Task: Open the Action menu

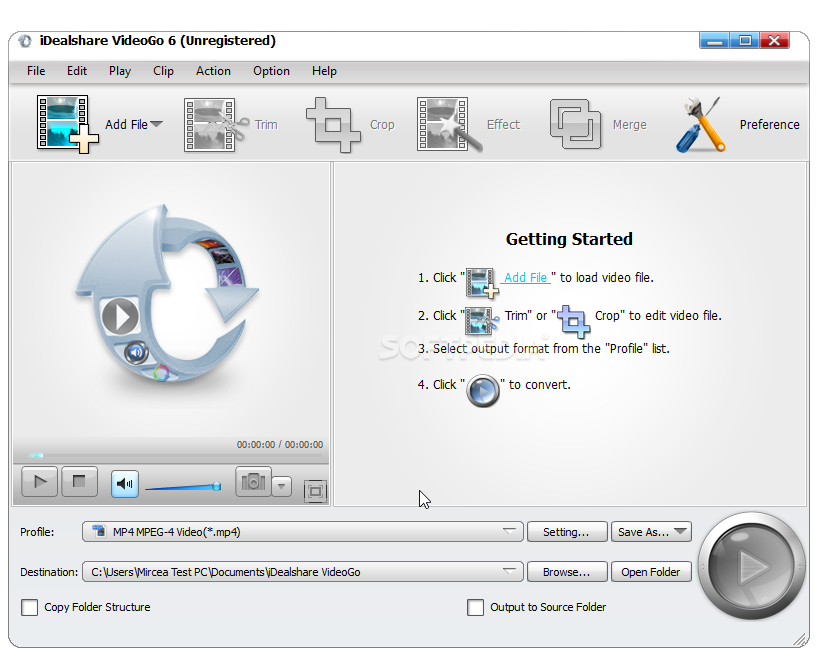Action: (213, 71)
